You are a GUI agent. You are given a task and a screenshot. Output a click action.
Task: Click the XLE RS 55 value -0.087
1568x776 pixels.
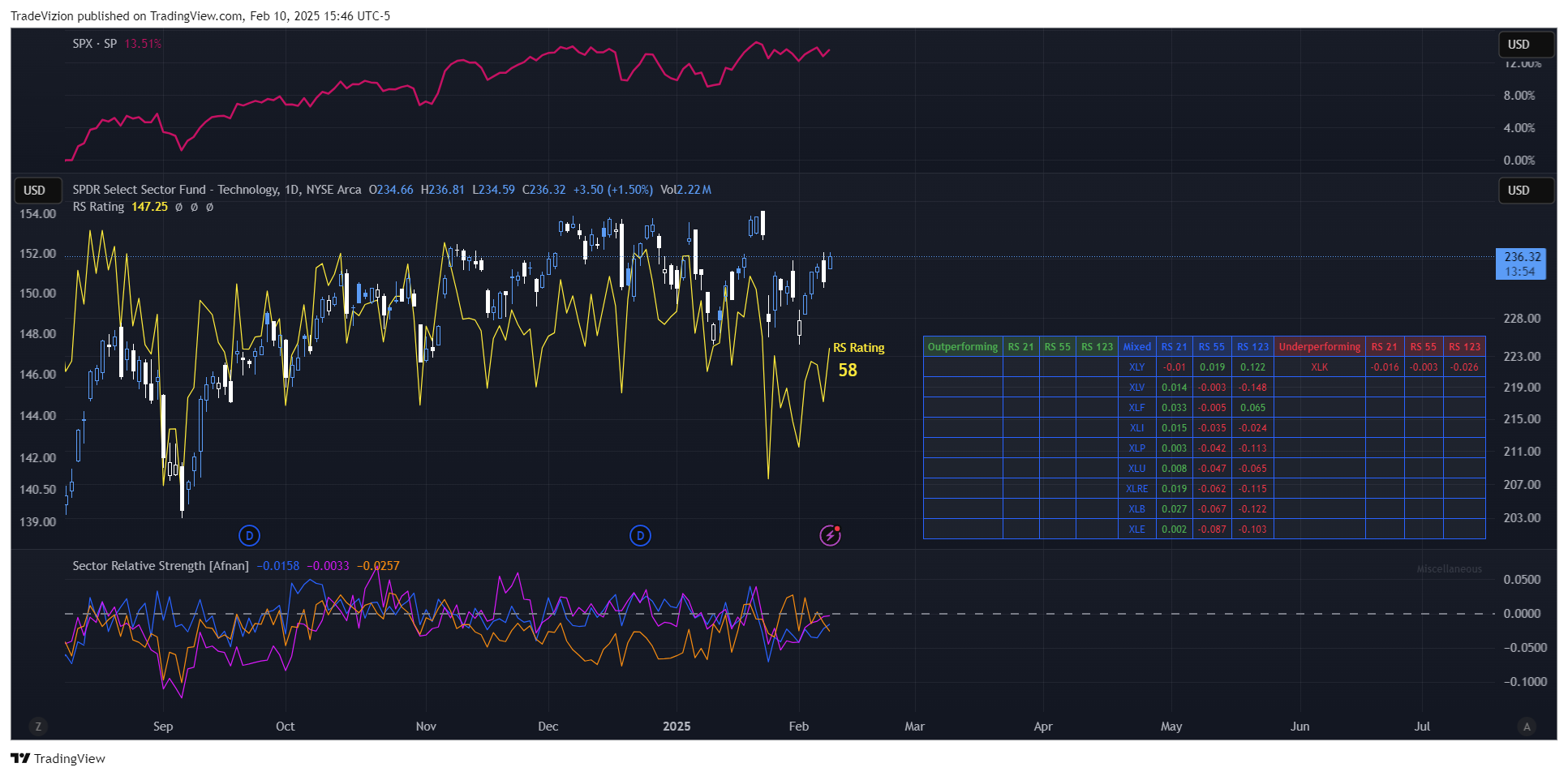pos(1213,529)
